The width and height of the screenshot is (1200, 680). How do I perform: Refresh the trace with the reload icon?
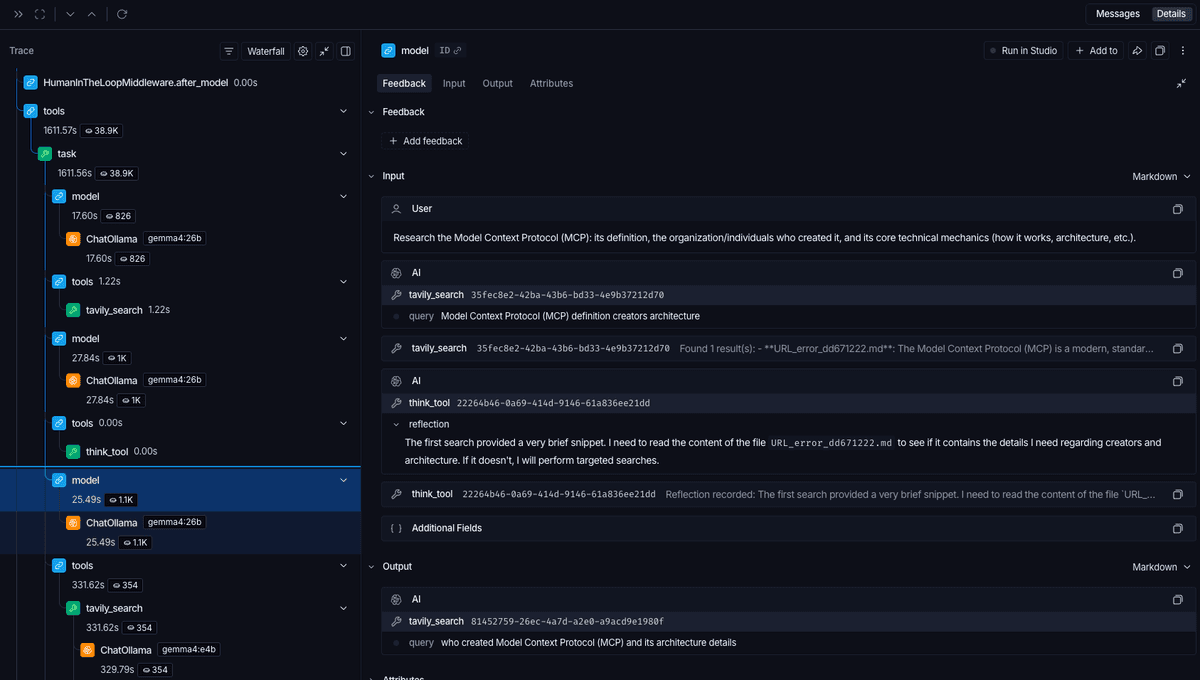point(122,14)
